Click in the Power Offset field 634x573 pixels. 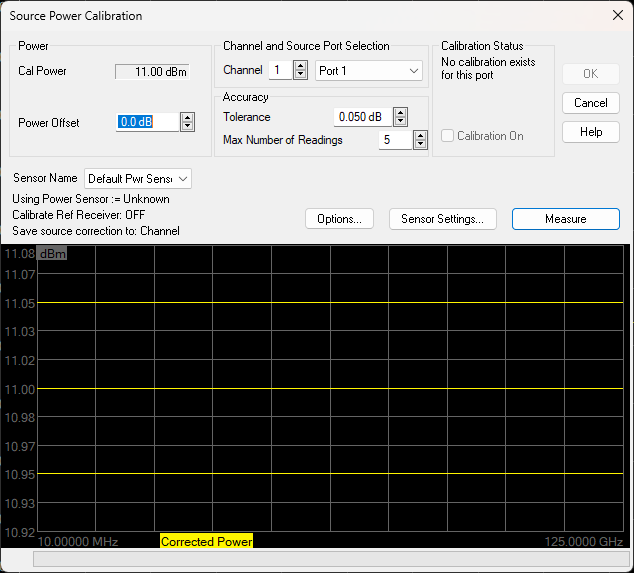click(x=147, y=122)
